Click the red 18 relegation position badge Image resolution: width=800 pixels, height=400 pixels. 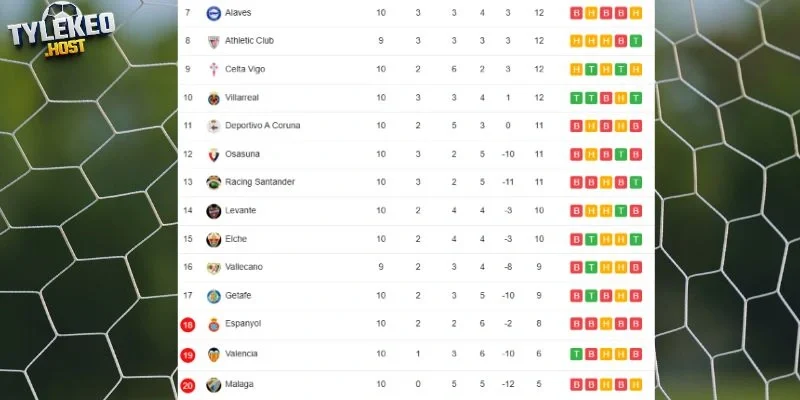188,324
